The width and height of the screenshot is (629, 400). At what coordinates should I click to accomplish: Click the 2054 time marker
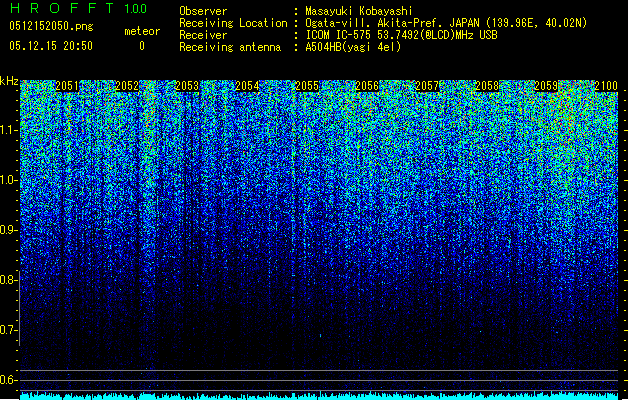click(x=247, y=86)
